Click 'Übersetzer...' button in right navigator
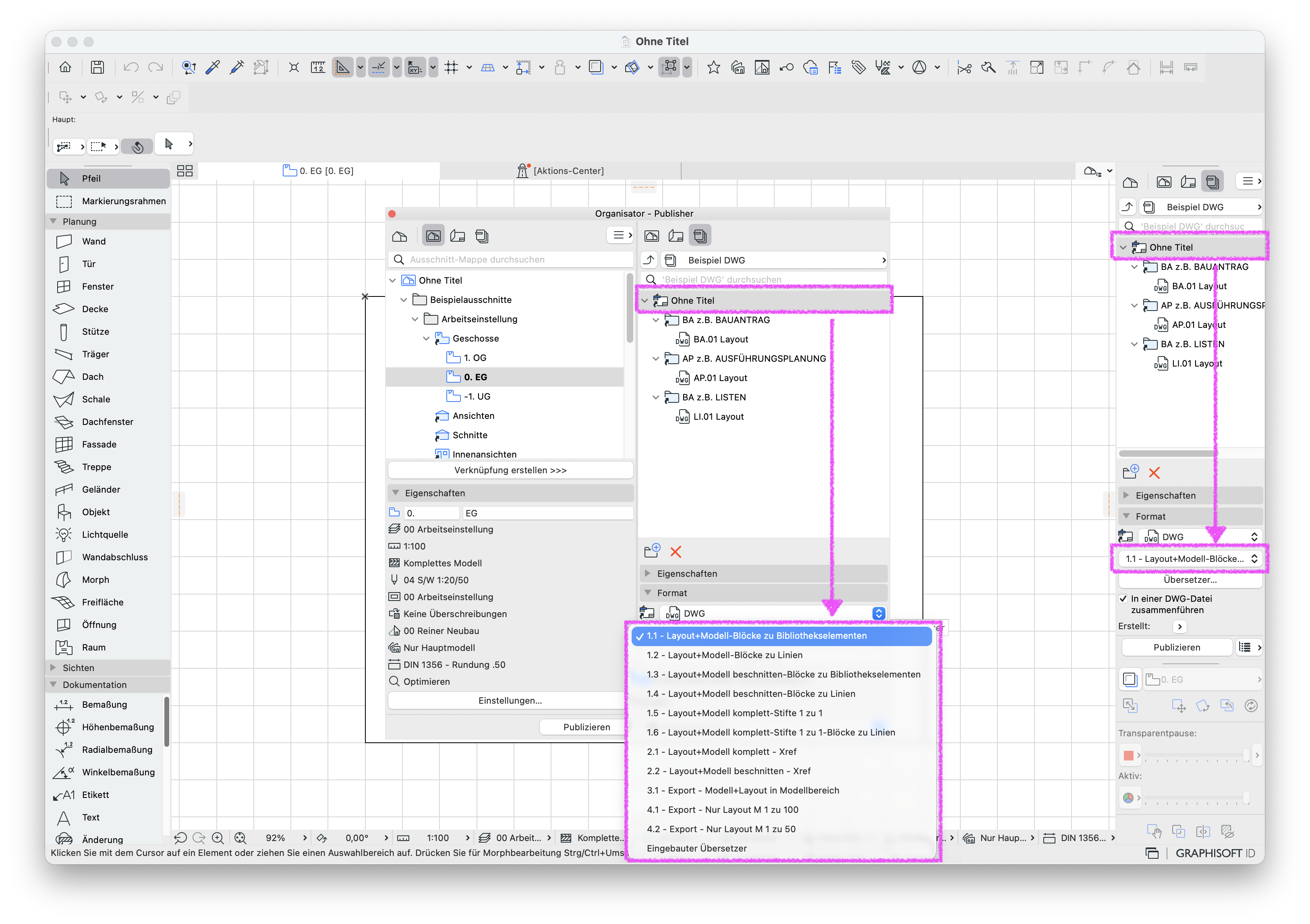The image size is (1310, 924). pos(1190,580)
